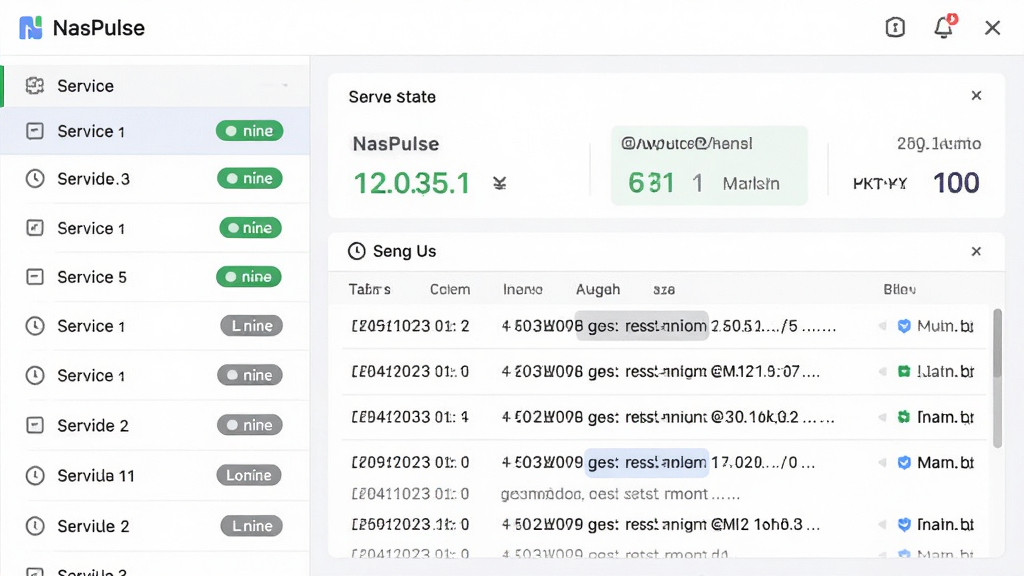The height and width of the screenshot is (576, 1024).
Task: Select the Tabrs column header
Action: [x=370, y=289]
